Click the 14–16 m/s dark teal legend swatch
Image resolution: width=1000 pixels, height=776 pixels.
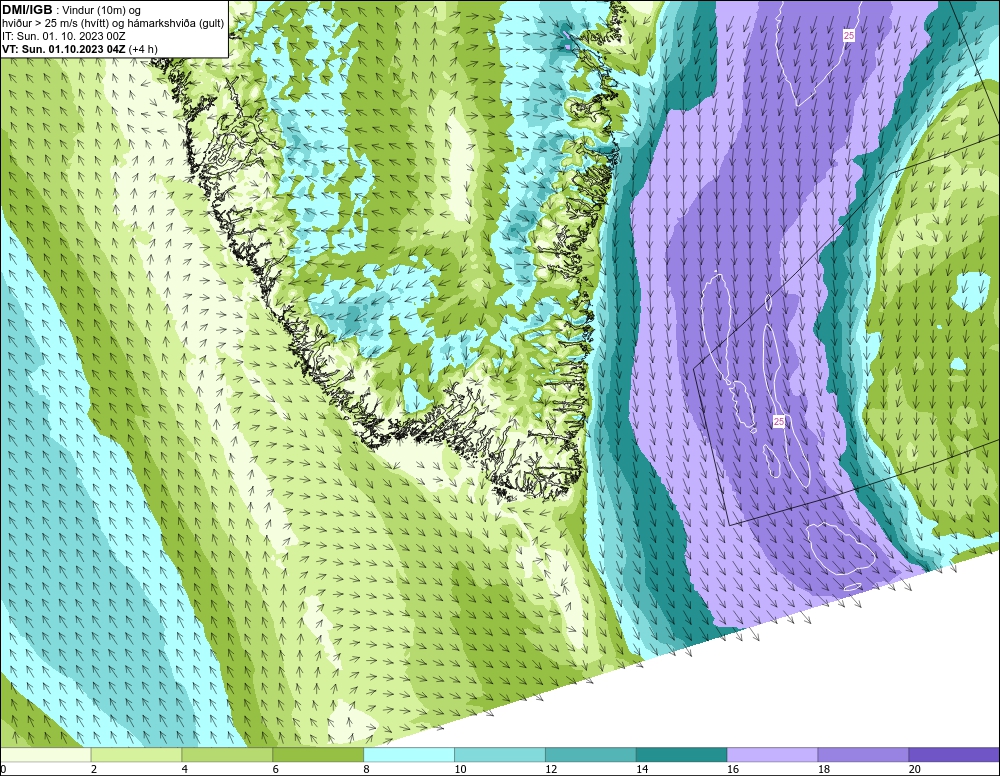[x=682, y=755]
